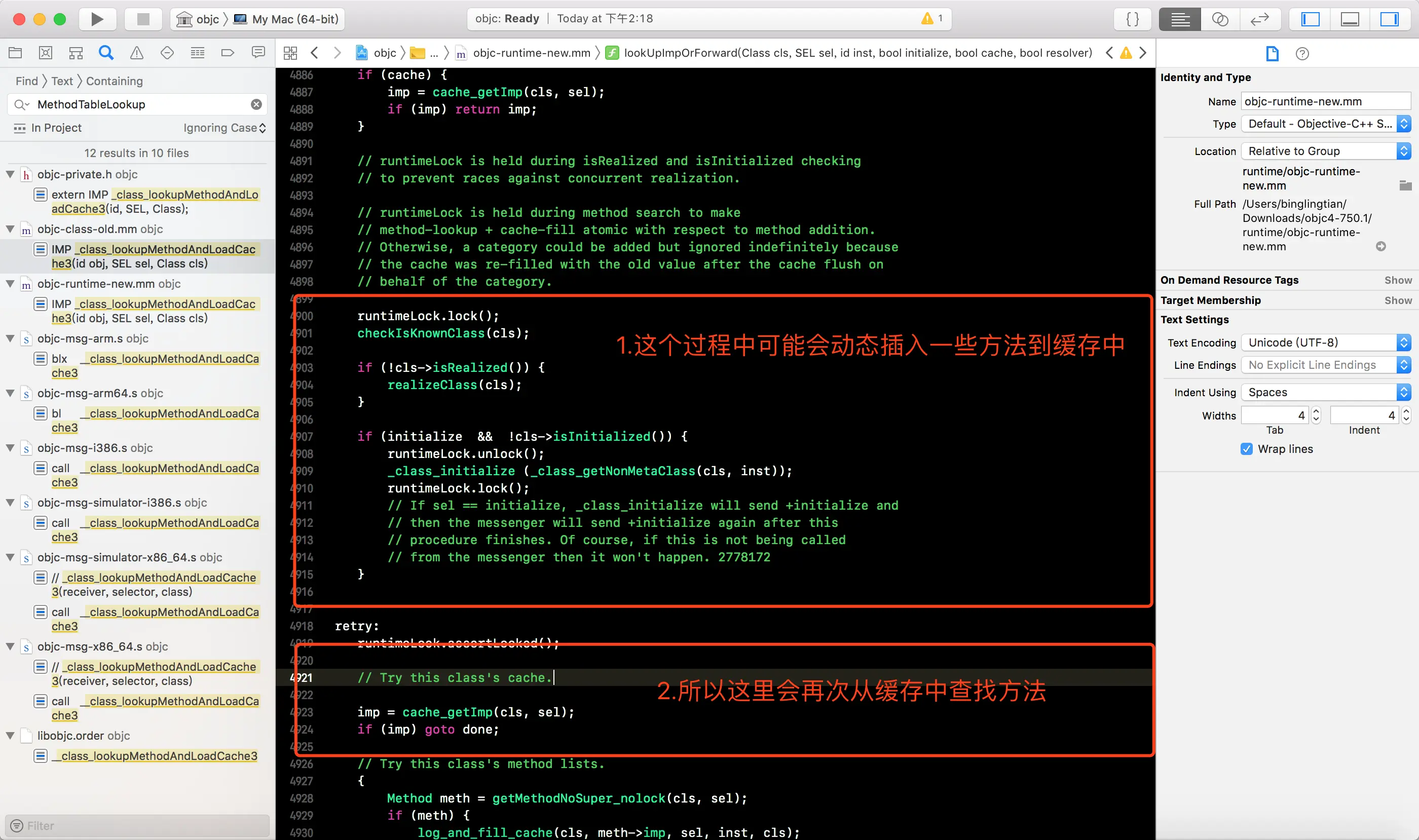Click the Run (play) button
Image resolution: width=1419 pixels, height=840 pixels.
tap(97, 19)
